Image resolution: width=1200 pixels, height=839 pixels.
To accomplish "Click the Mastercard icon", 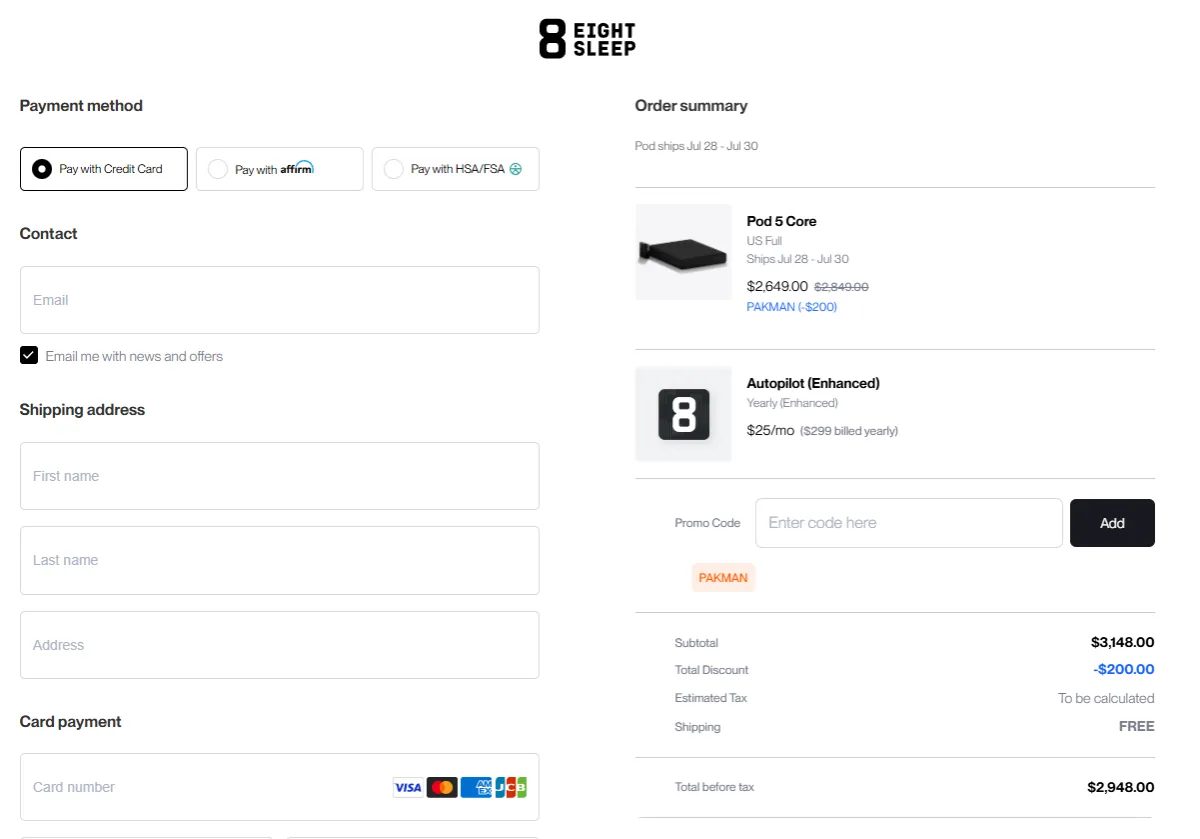I will (442, 787).
